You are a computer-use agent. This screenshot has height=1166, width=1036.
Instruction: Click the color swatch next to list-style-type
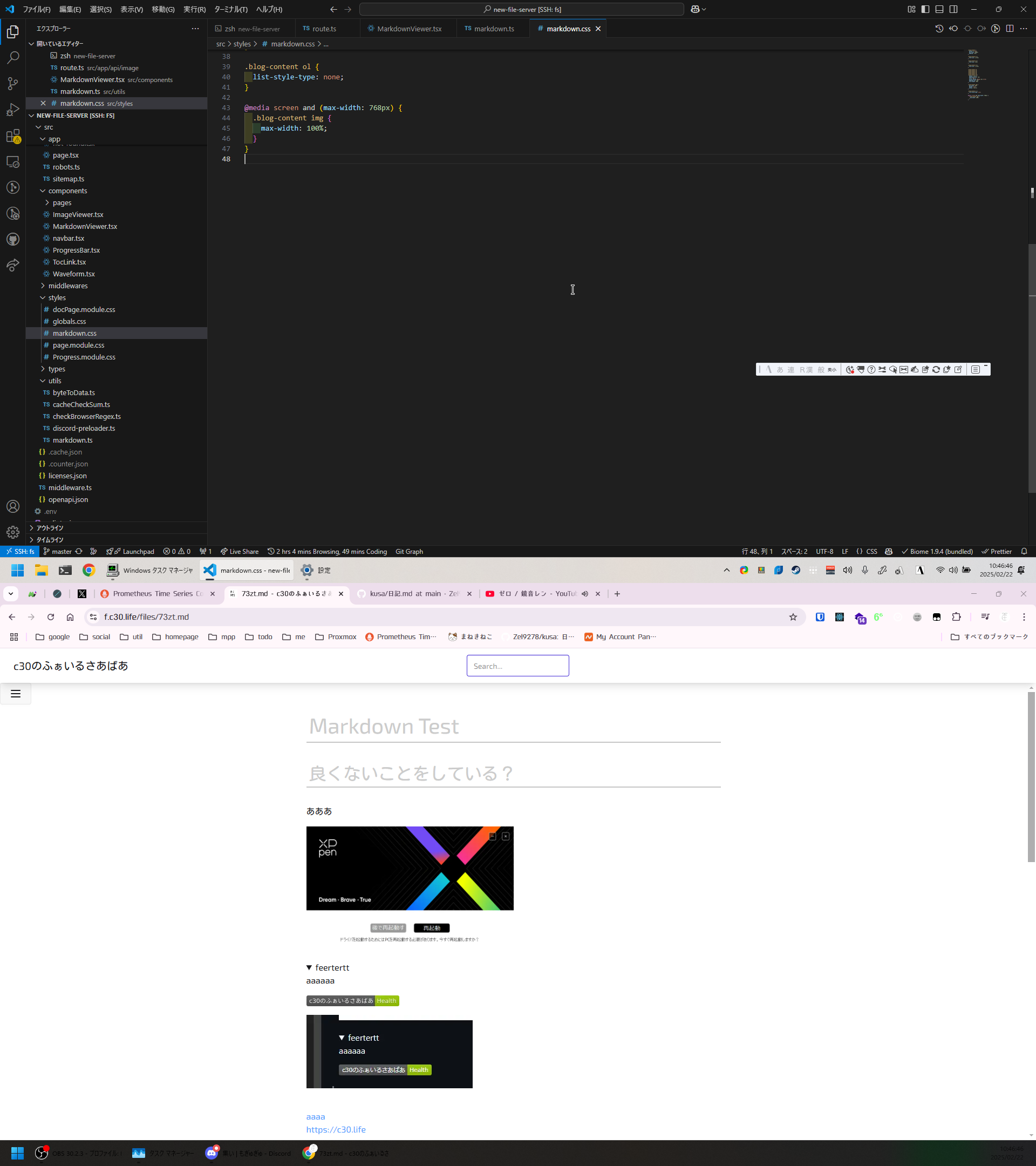[x=249, y=77]
